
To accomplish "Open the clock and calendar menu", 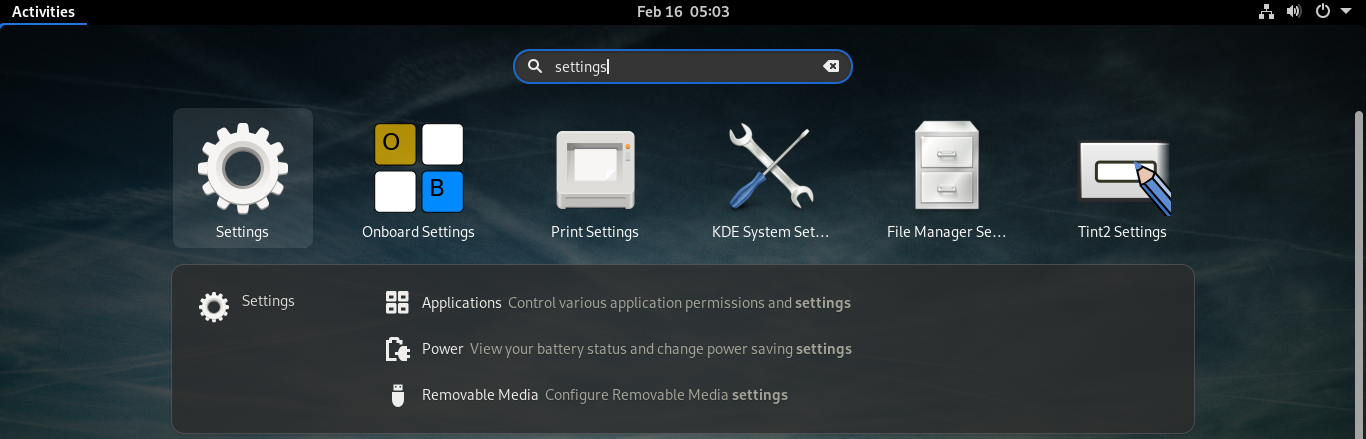I will [x=683, y=12].
